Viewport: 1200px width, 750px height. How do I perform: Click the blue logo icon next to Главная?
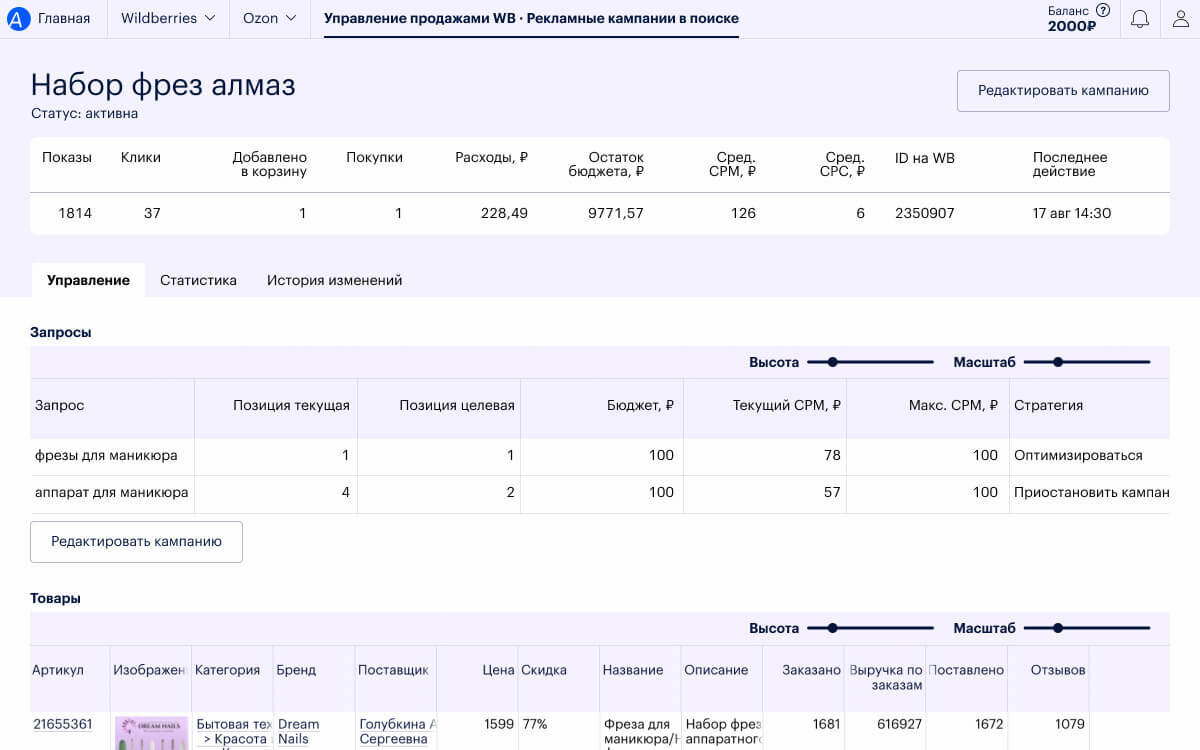(x=19, y=18)
